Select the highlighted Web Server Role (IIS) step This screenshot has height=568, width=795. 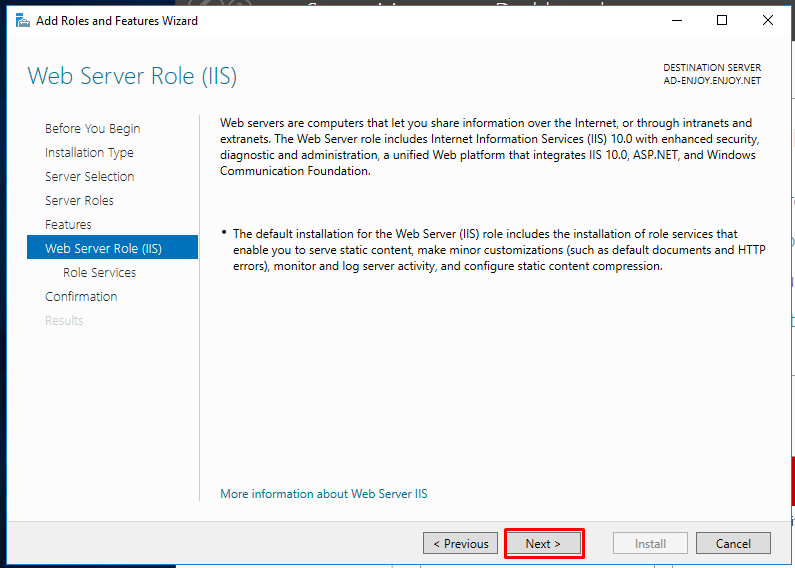(x=113, y=247)
